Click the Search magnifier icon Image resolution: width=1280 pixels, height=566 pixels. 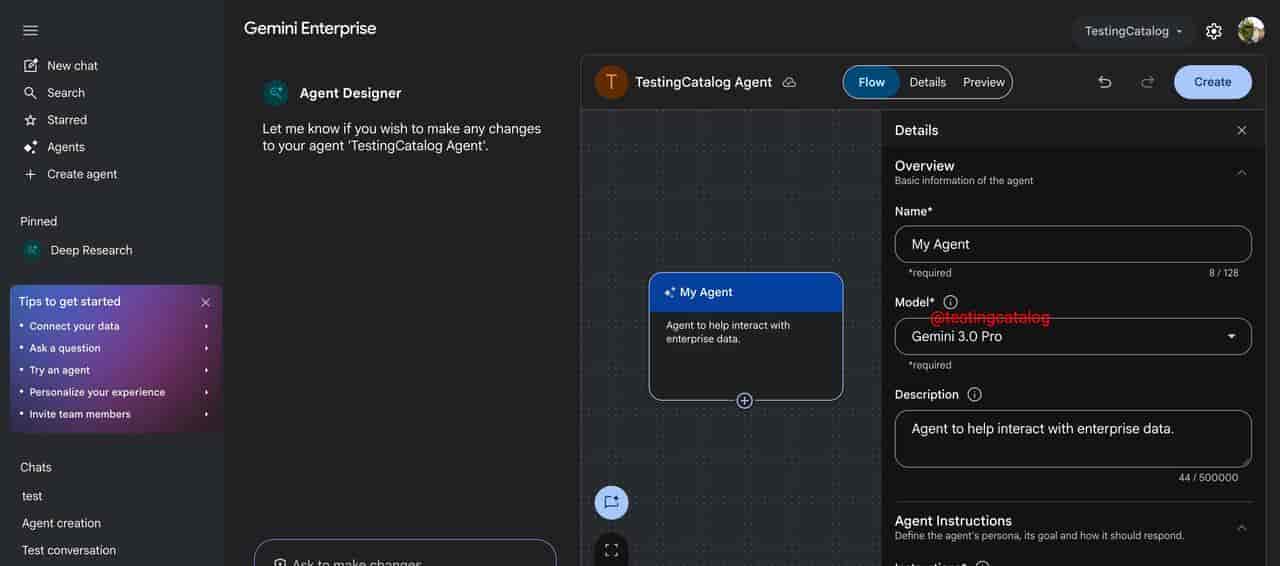[30, 93]
